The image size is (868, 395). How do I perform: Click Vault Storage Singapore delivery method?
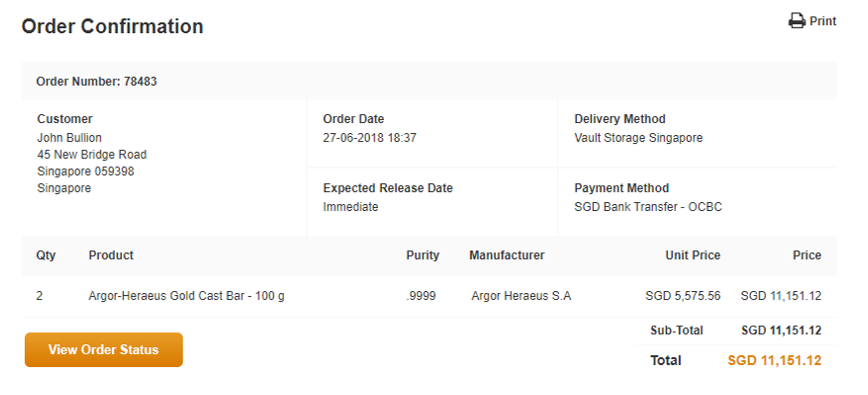638,138
